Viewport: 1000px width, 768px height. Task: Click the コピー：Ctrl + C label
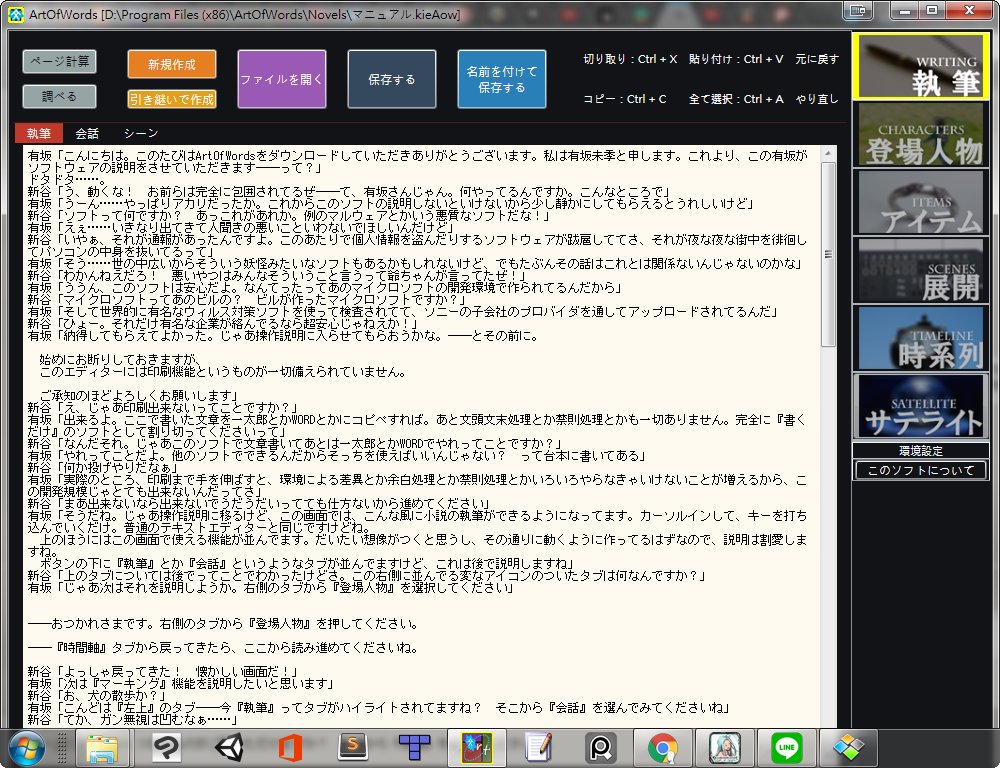coord(625,99)
